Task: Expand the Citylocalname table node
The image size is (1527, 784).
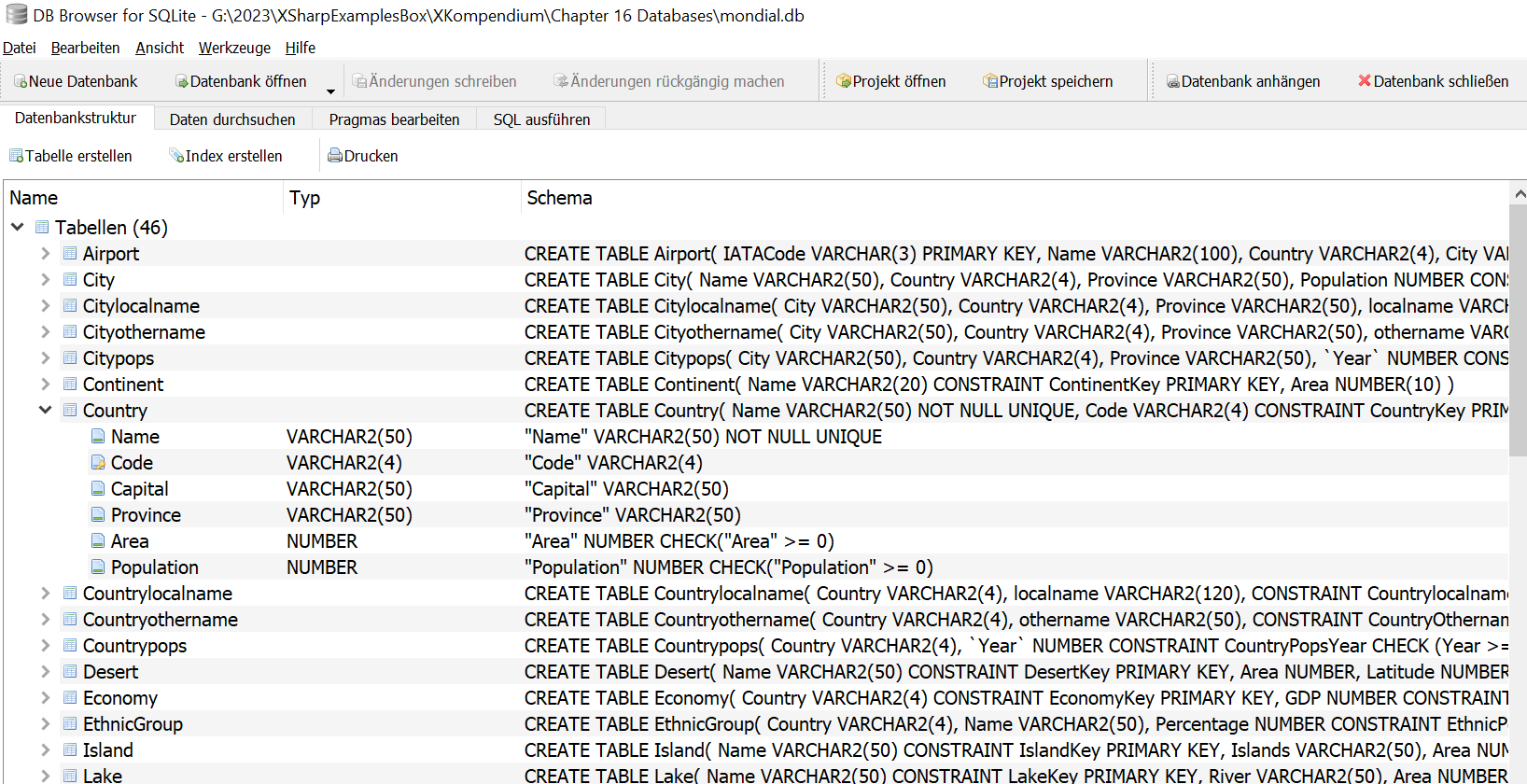Action: point(45,306)
